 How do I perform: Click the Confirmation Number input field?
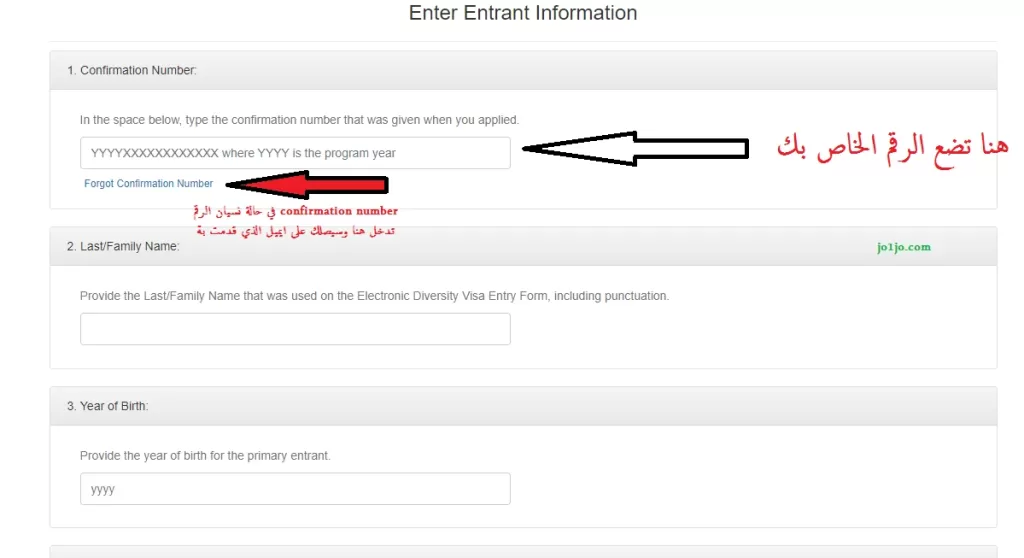coord(295,153)
